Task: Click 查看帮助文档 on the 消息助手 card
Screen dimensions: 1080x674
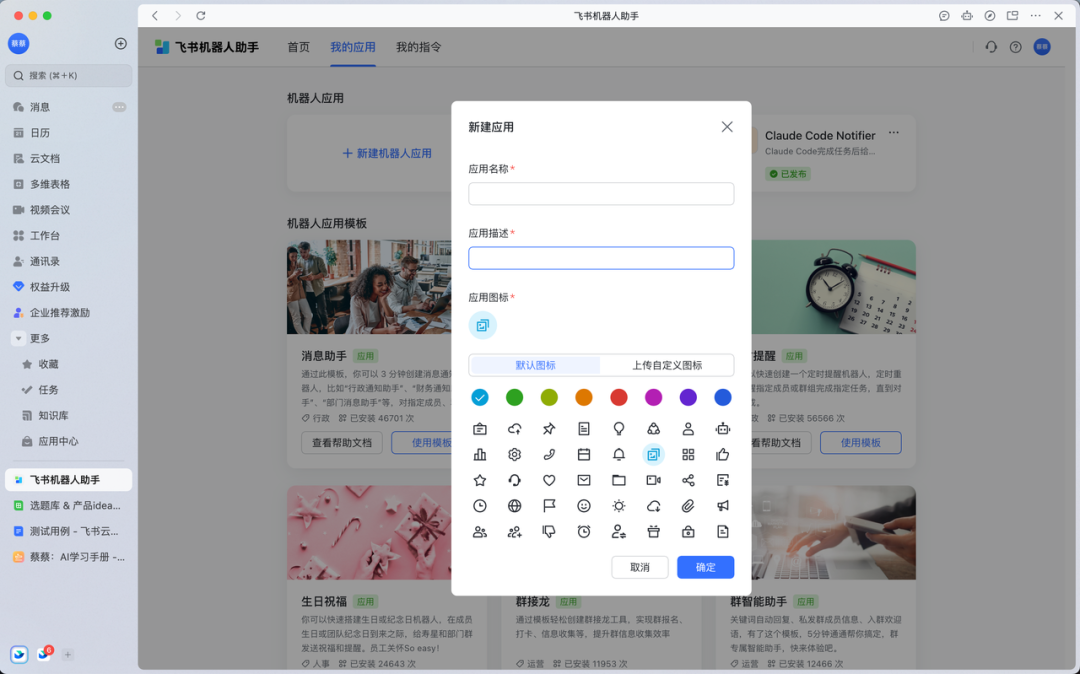Action: coord(342,443)
